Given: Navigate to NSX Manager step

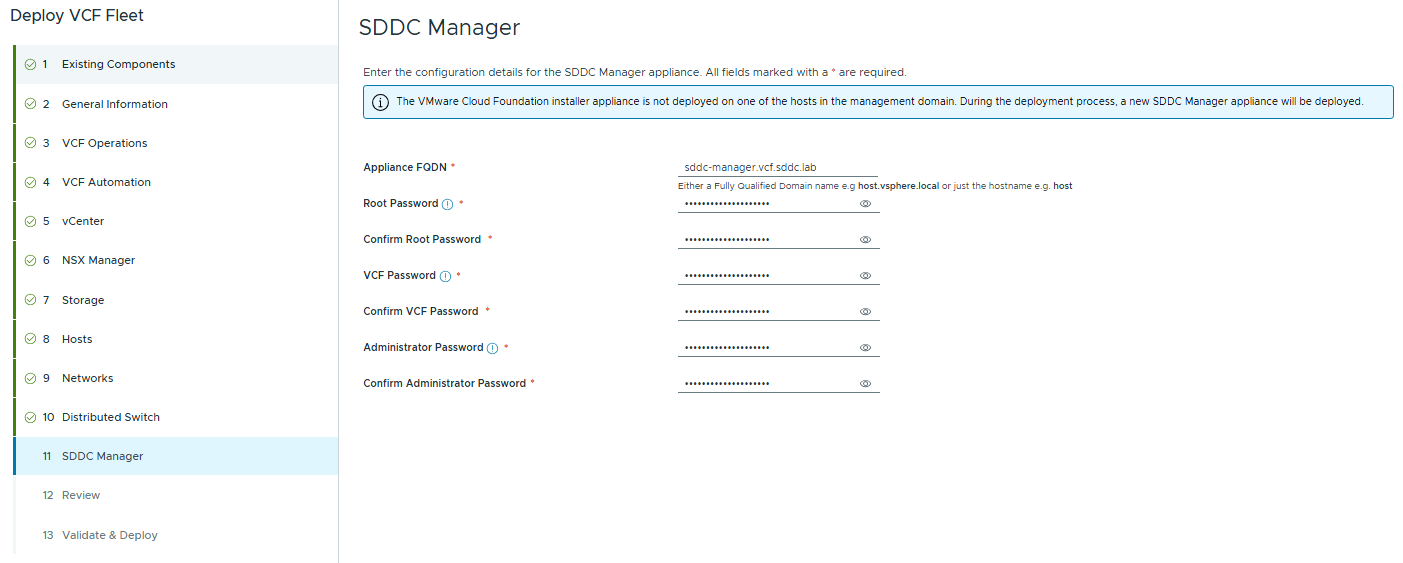Looking at the screenshot, I should (98, 260).
